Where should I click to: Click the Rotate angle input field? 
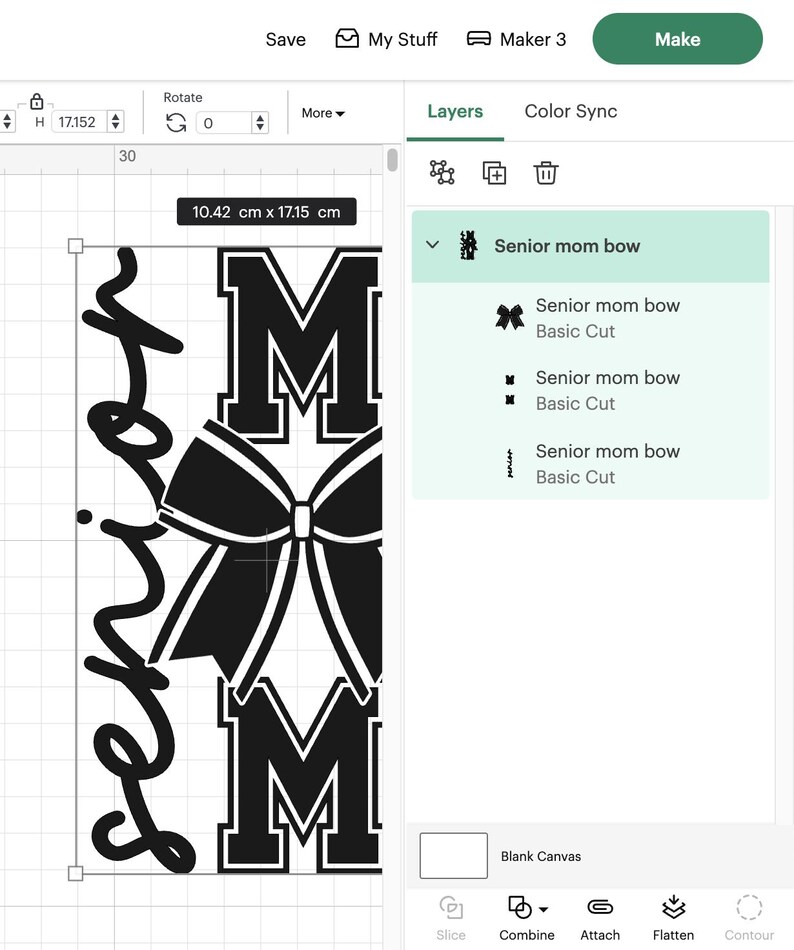pos(223,123)
